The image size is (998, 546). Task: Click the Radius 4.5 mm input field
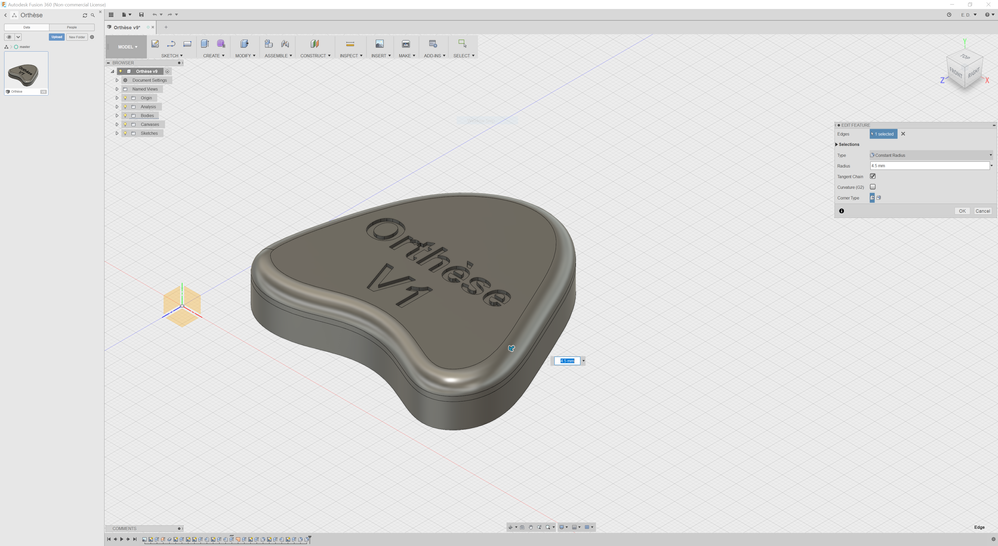click(x=929, y=165)
